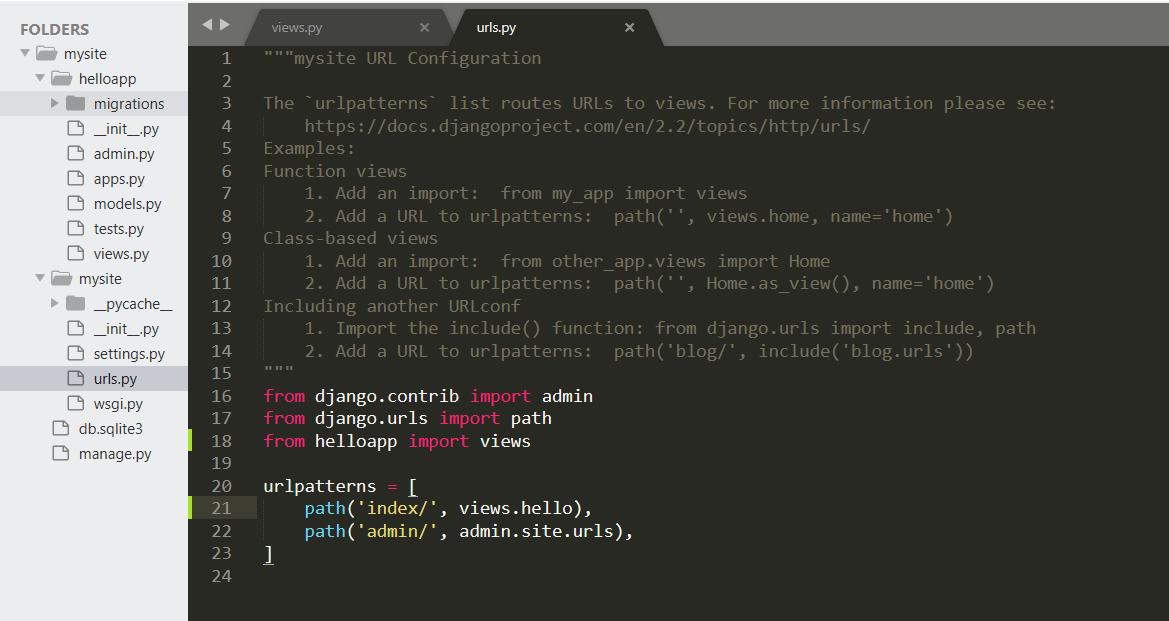This screenshot has width=1169, height=621.
Task: Expand the migrations folder
Action: pos(55,104)
